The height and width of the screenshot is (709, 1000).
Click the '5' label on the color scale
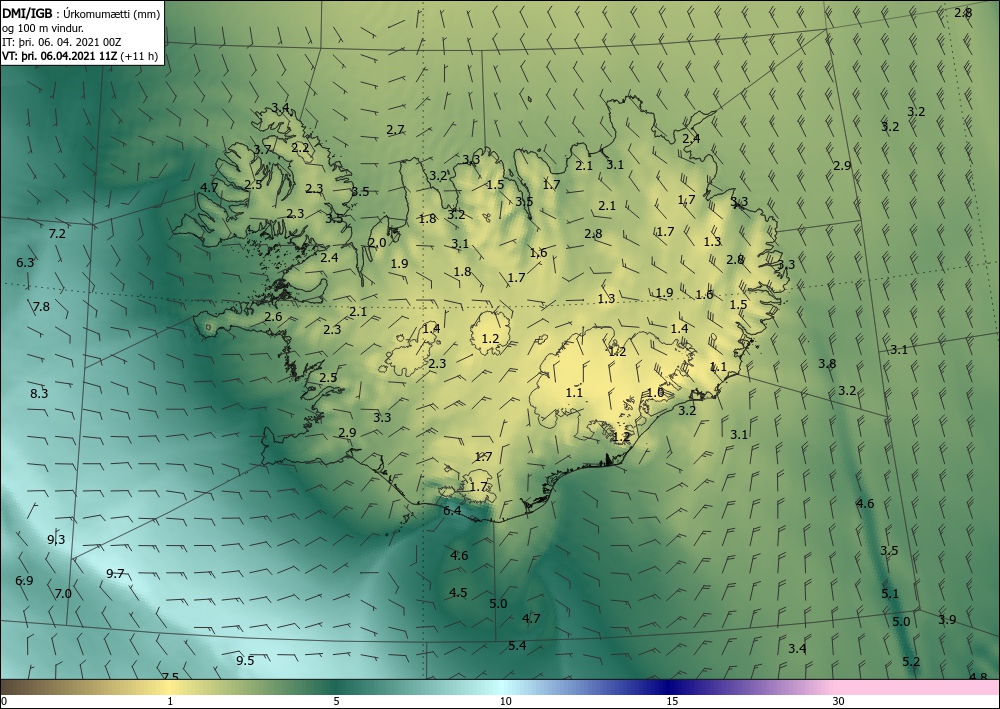[x=336, y=701]
